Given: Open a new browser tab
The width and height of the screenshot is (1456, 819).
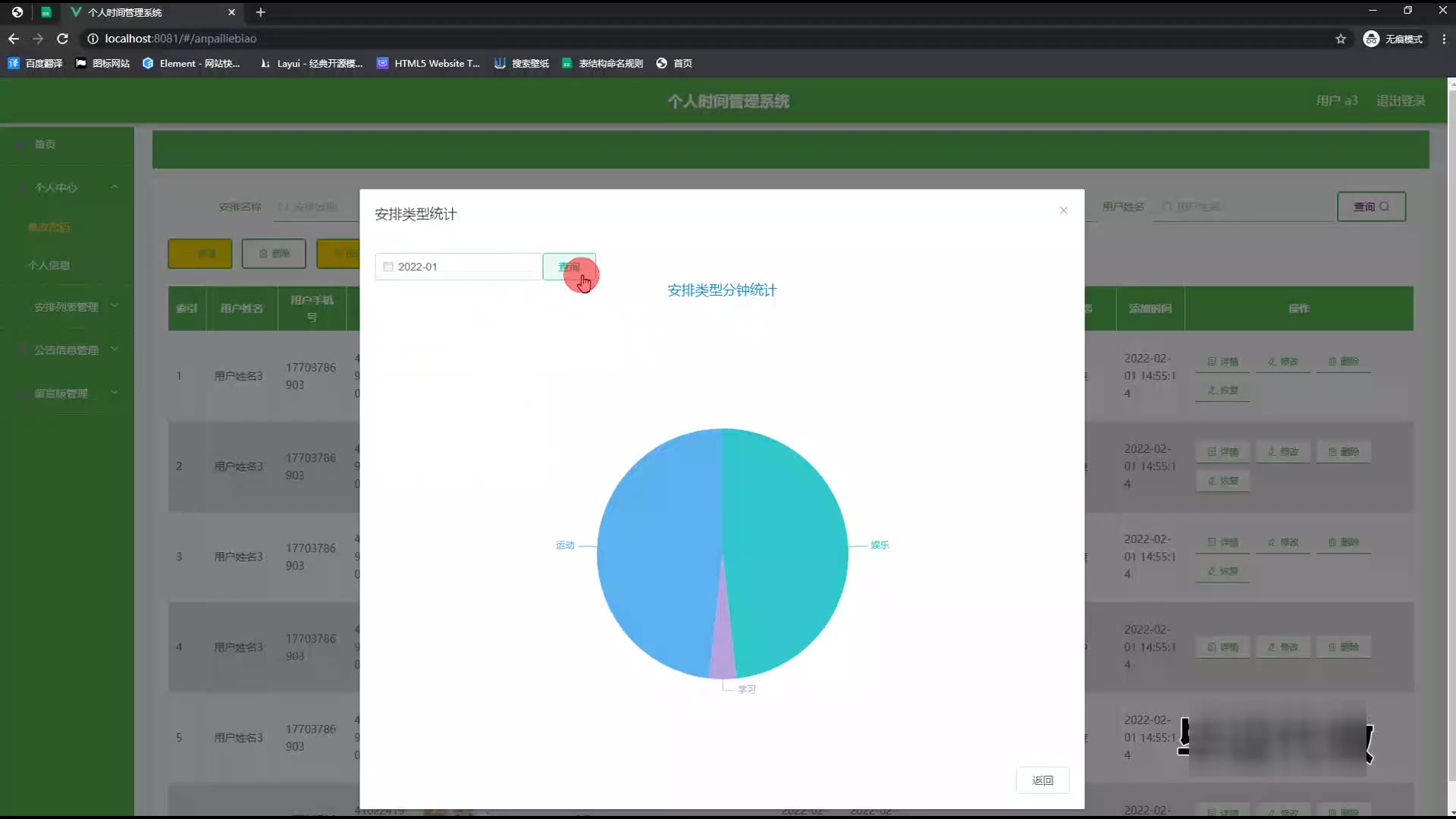Looking at the screenshot, I should click(x=260, y=12).
